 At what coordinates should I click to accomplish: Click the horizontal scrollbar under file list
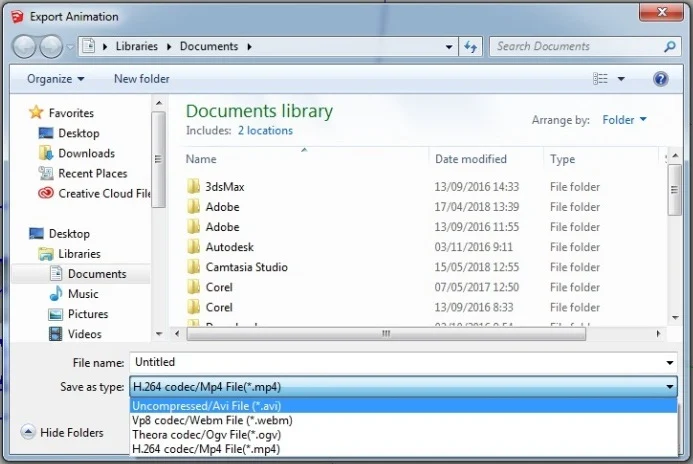pos(386,334)
